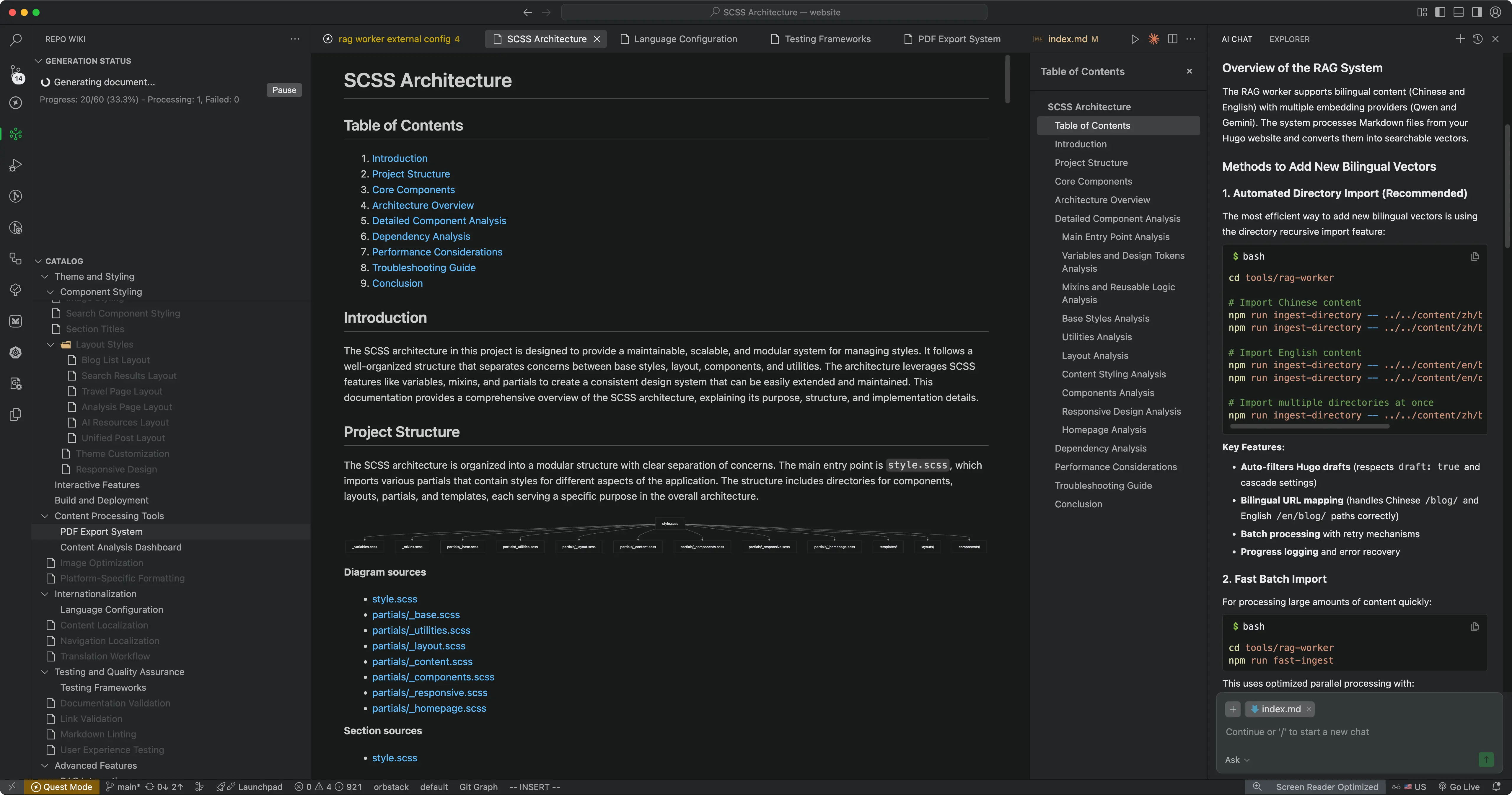
Task: Open notifications bell in status bar
Action: coord(1496,787)
